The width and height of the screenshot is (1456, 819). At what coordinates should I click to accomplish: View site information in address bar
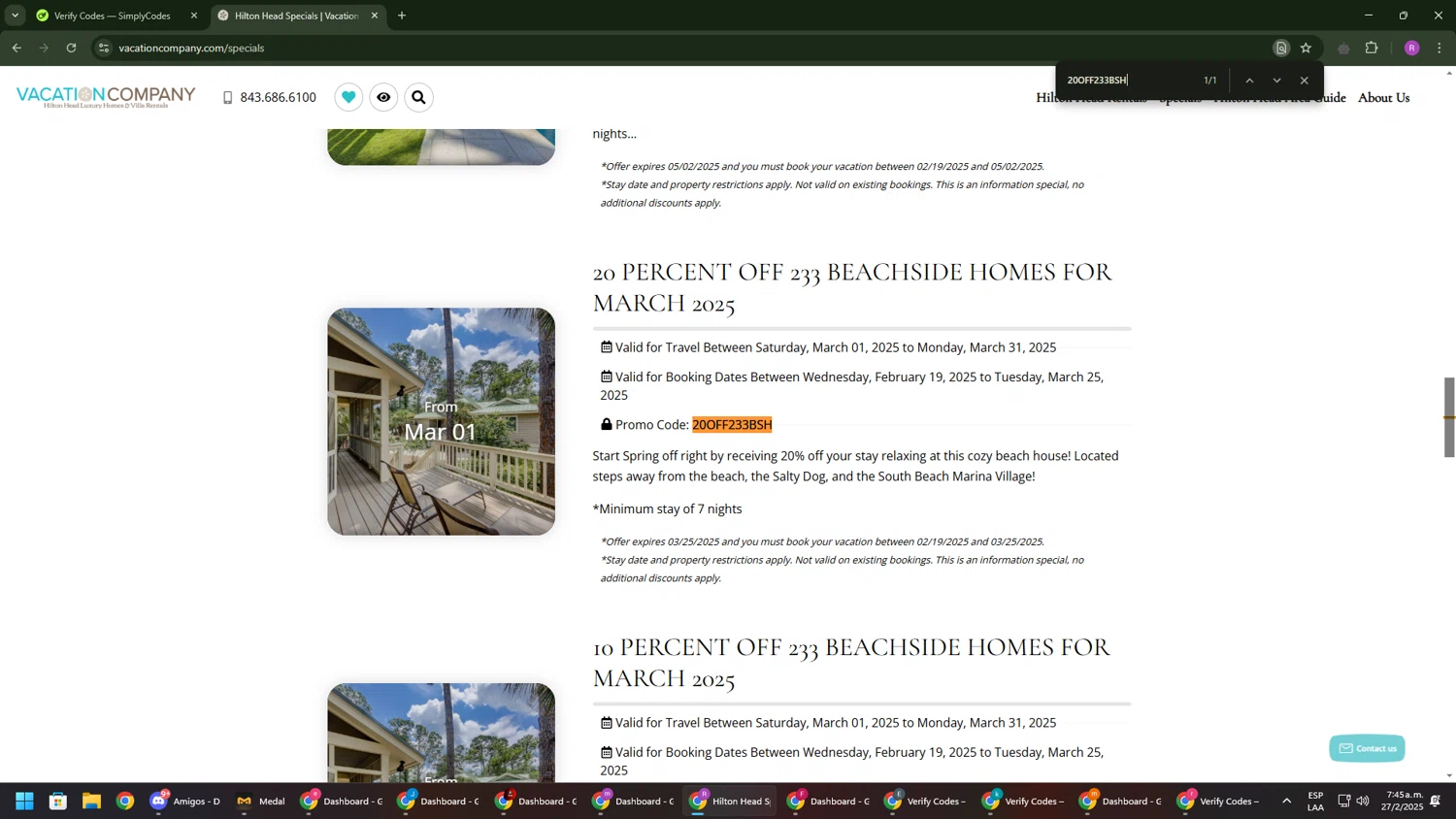click(104, 48)
